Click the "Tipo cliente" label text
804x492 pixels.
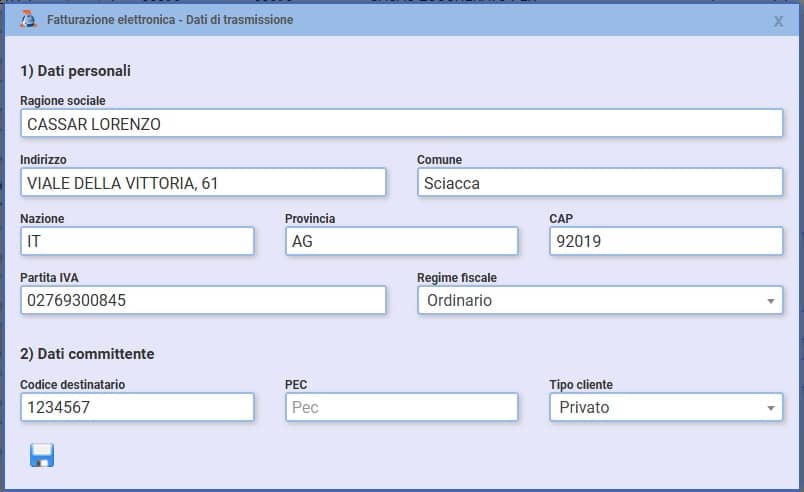(x=581, y=384)
